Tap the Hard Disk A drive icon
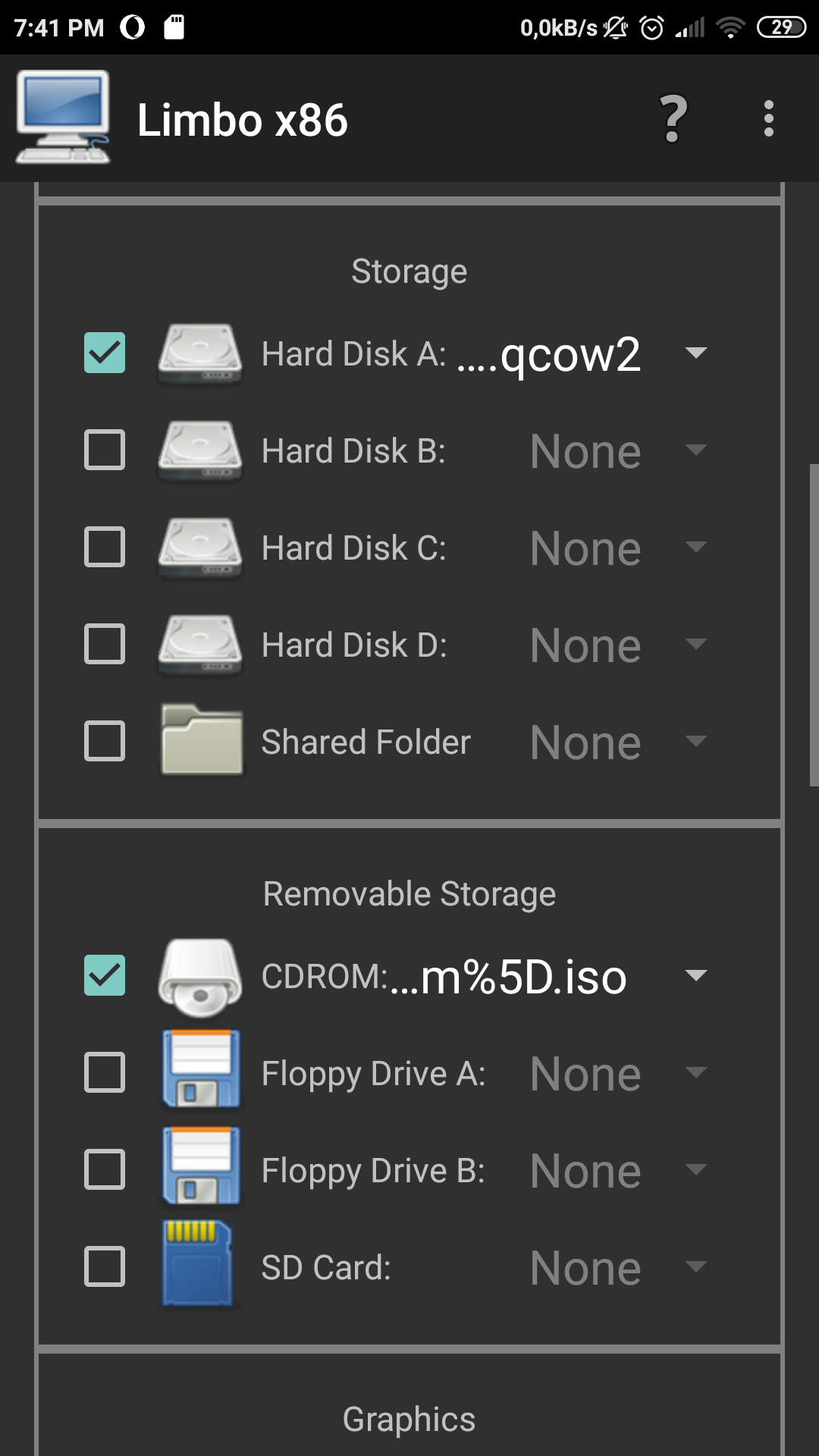Screen dimensions: 819x1456 click(200, 353)
